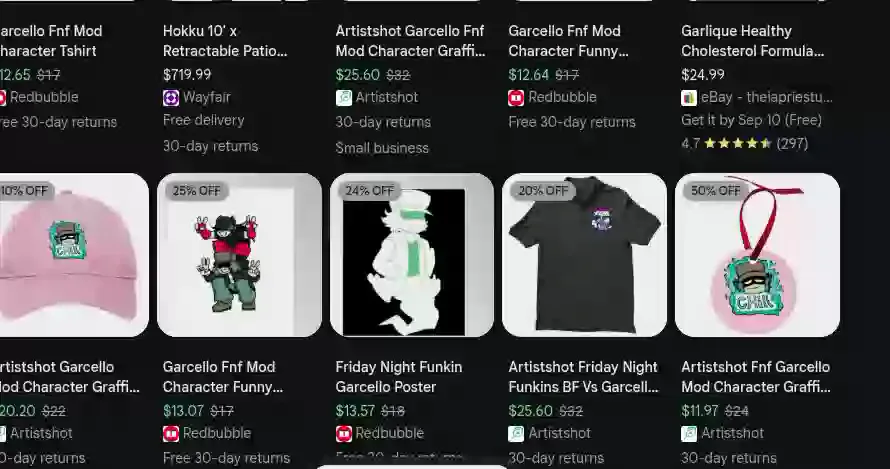
Task: Open the Garcello character art print thumbnail
Action: click(x=240, y=255)
